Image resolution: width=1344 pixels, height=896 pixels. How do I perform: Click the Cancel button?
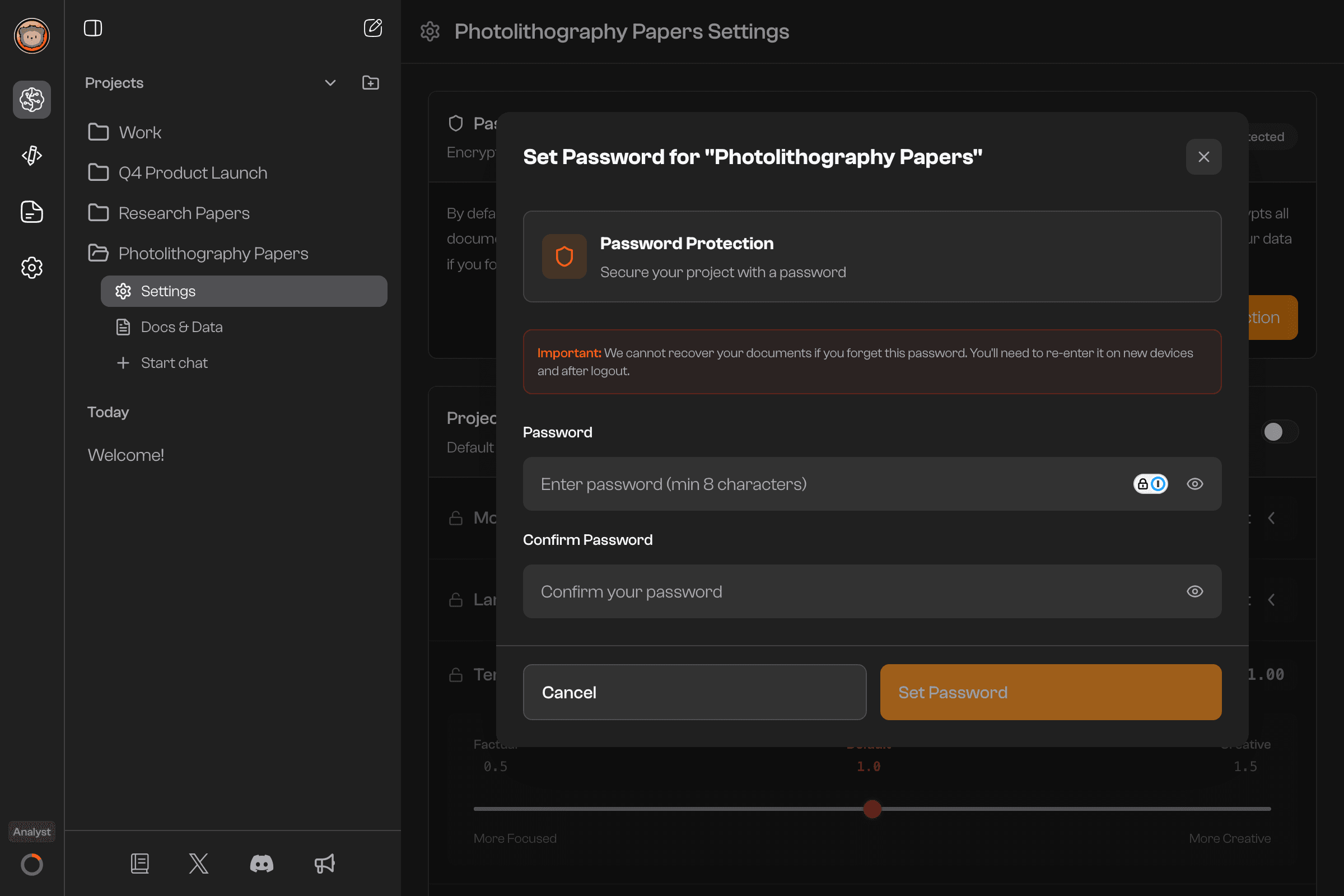(695, 692)
